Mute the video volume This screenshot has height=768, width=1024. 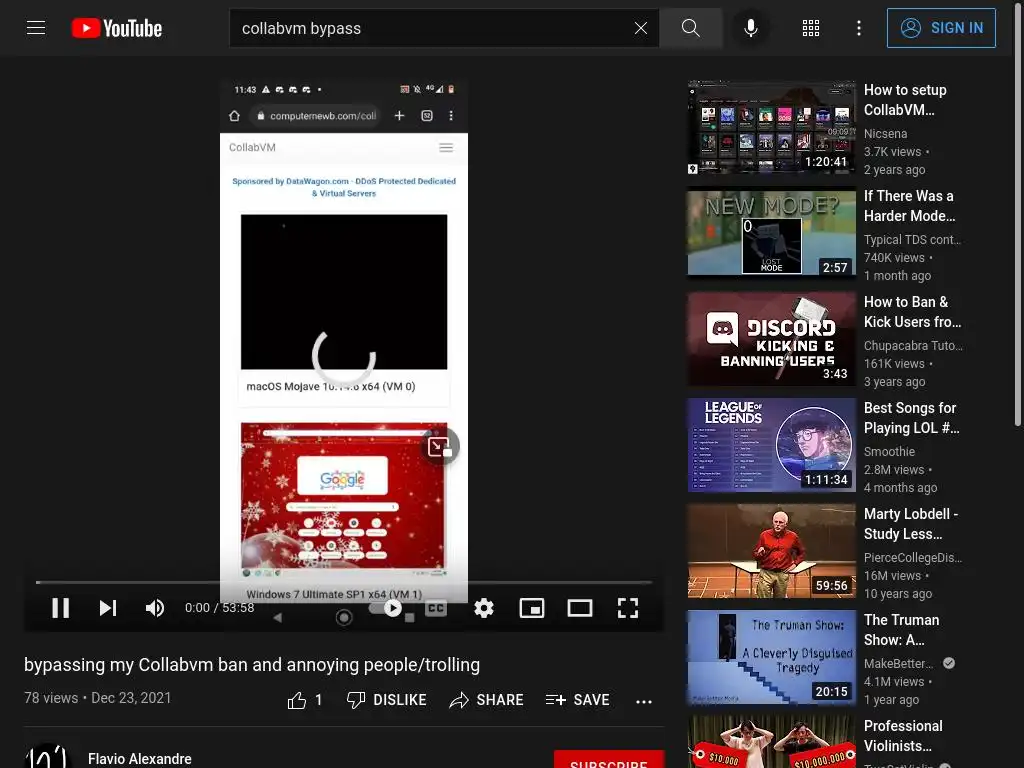(x=155, y=608)
